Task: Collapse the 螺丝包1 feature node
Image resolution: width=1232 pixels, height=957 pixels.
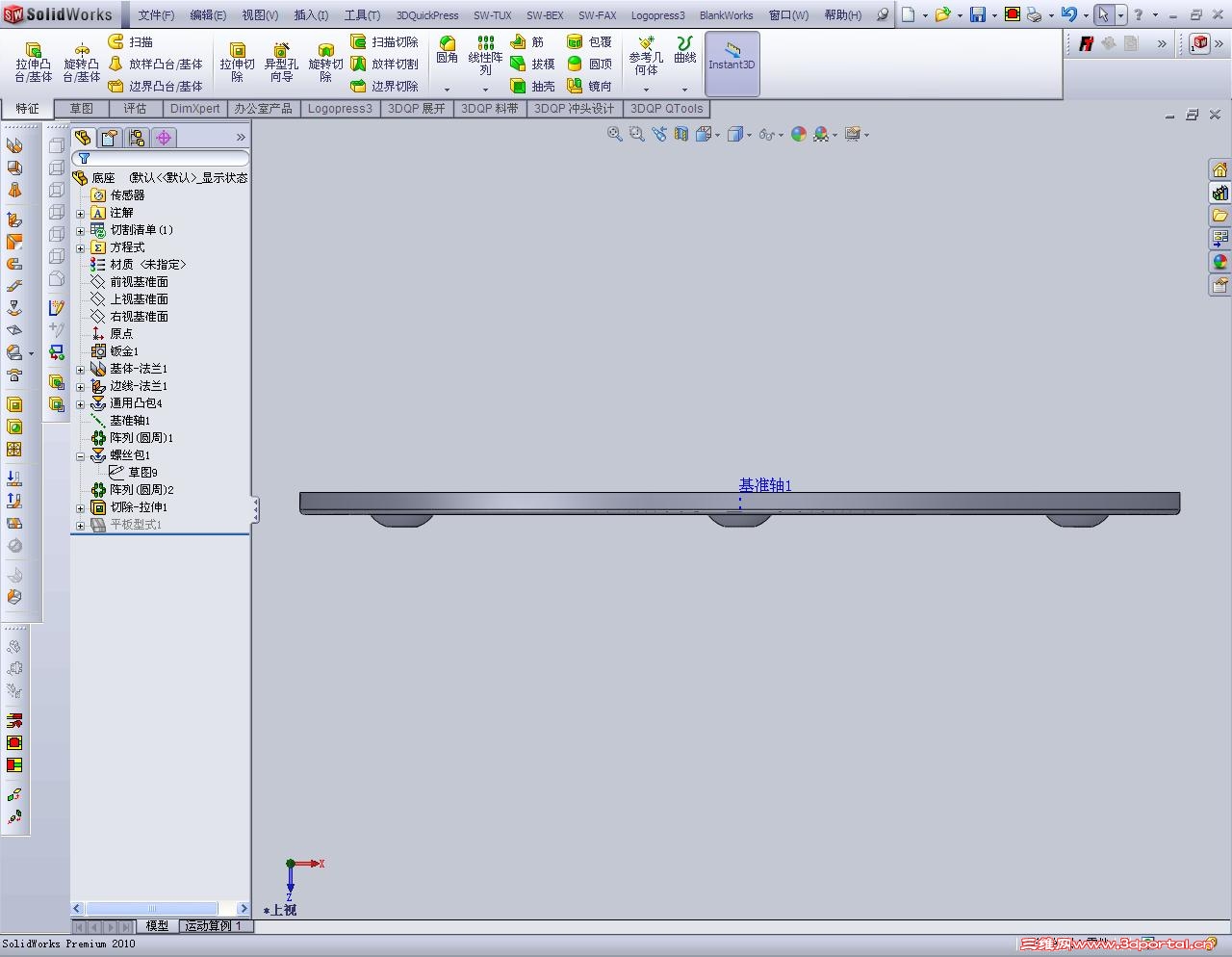Action: click(x=81, y=455)
